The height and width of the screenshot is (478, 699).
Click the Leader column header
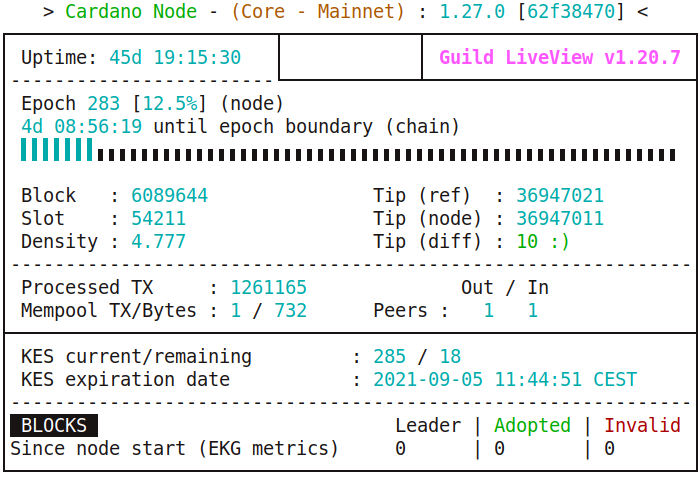coord(428,426)
